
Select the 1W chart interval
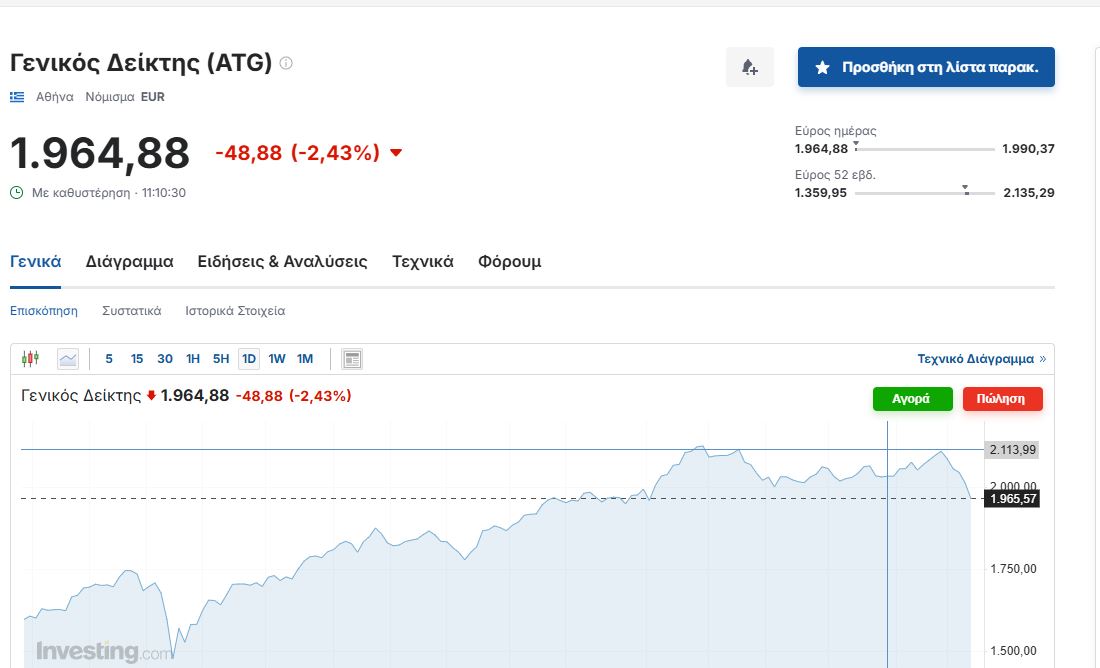277,358
